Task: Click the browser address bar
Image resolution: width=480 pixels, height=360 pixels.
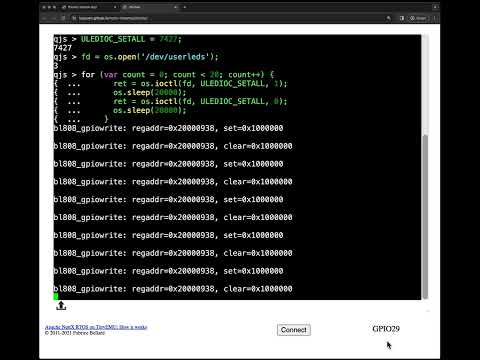Action: point(230,18)
